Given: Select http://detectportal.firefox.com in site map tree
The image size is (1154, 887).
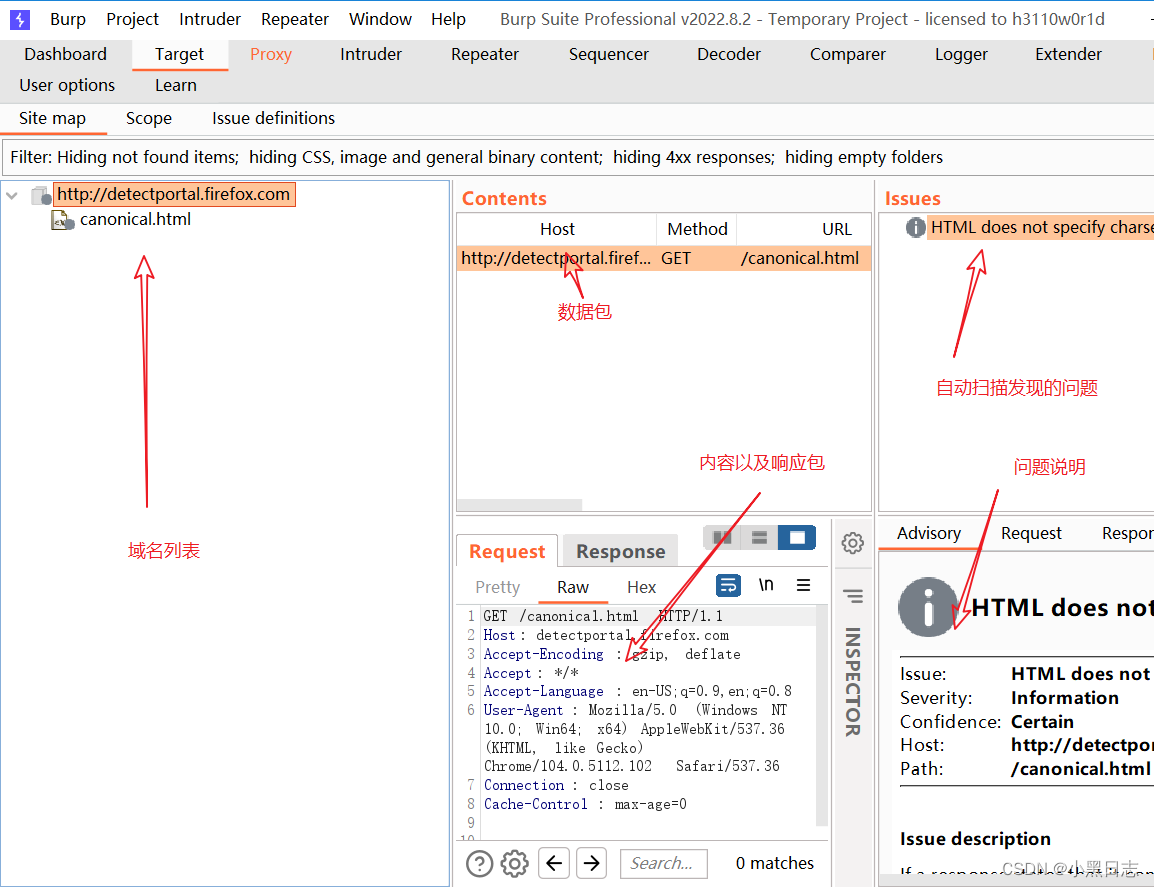Looking at the screenshot, I should point(174,194).
